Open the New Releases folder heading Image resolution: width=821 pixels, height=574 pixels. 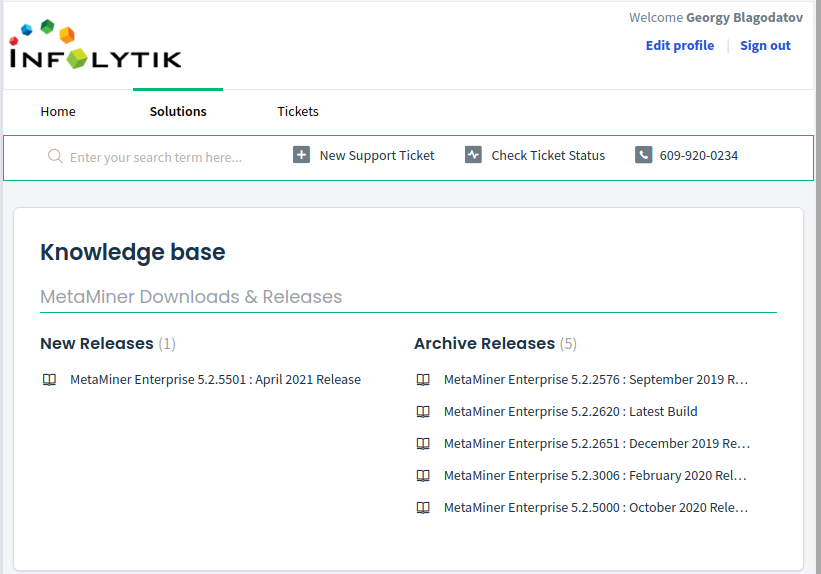97,344
